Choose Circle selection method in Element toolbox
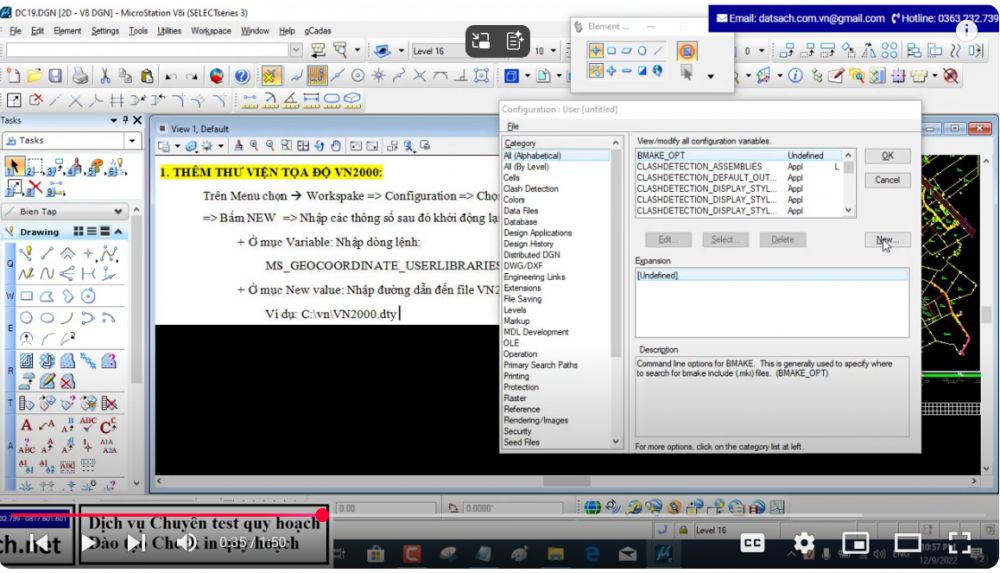Screen dimensions: 1000x573 point(642,50)
